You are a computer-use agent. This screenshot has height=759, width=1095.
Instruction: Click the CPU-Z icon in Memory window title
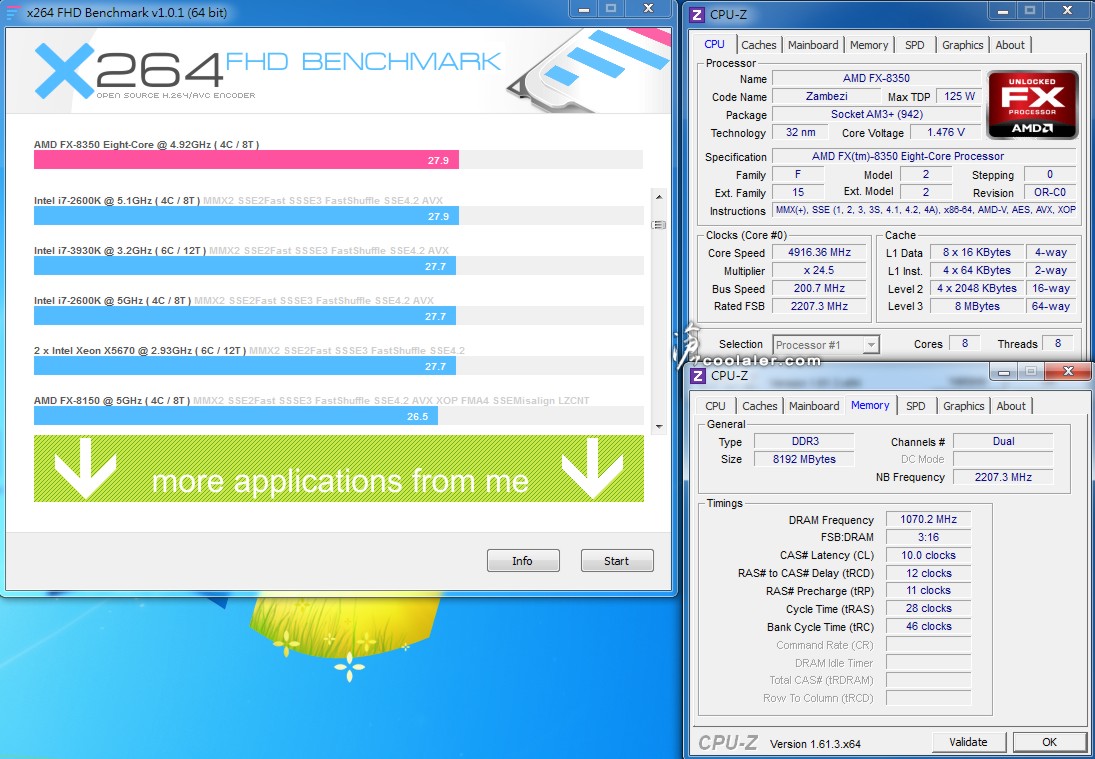click(698, 376)
